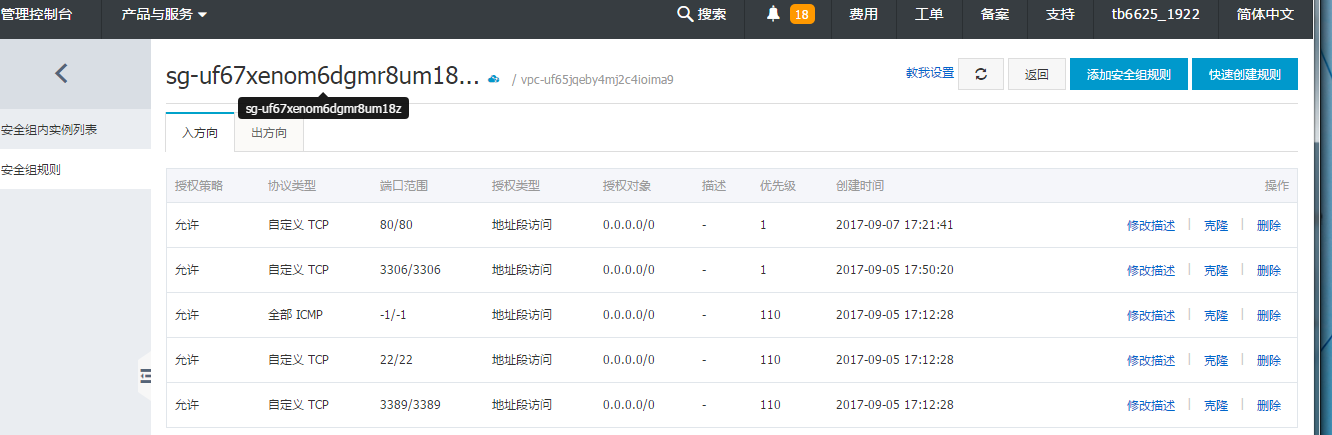Image resolution: width=1332 pixels, height=435 pixels.
Task: Click the search magnifier icon
Action: (x=685, y=14)
